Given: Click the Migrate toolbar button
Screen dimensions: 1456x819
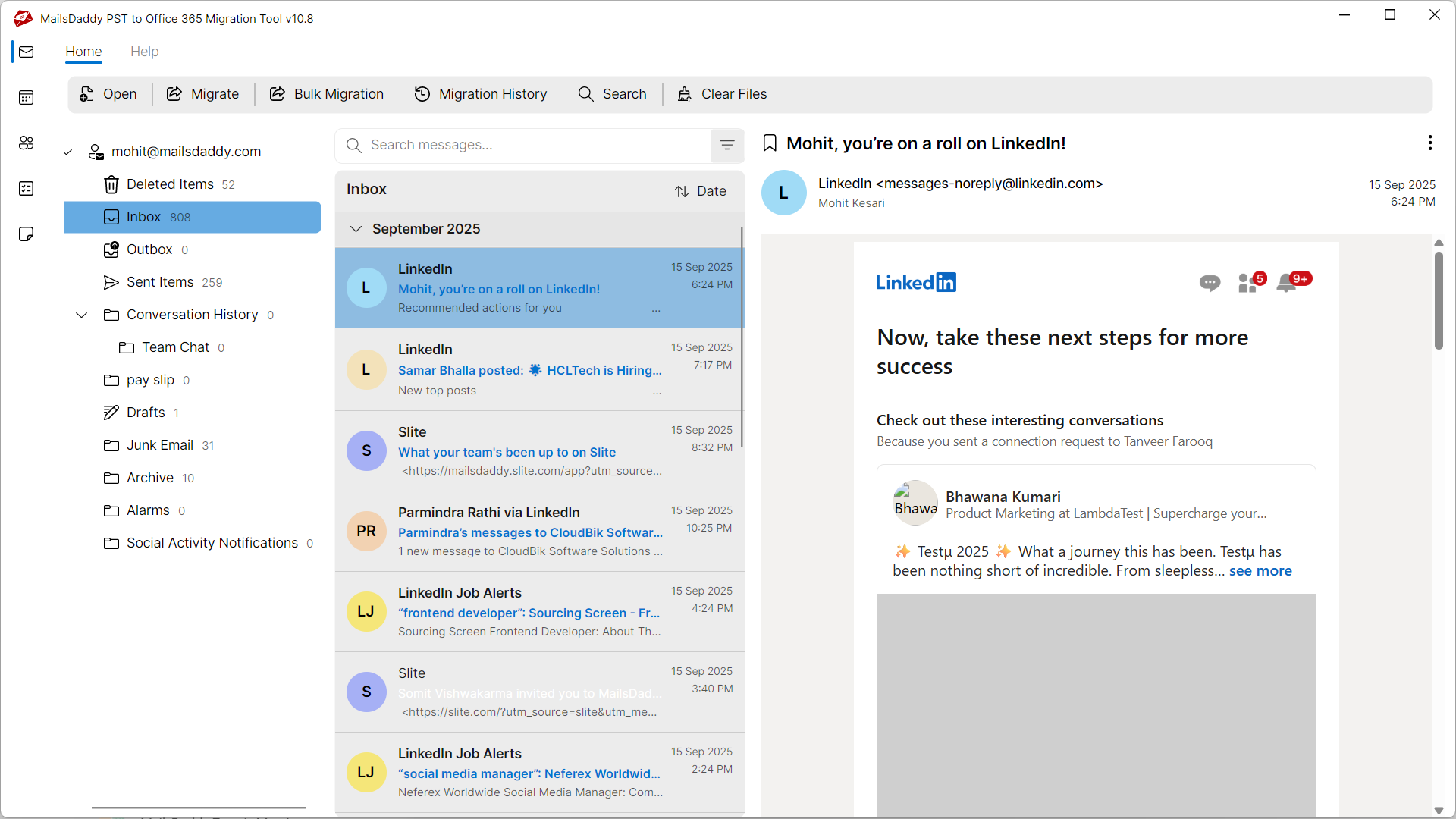Looking at the screenshot, I should click(x=203, y=94).
